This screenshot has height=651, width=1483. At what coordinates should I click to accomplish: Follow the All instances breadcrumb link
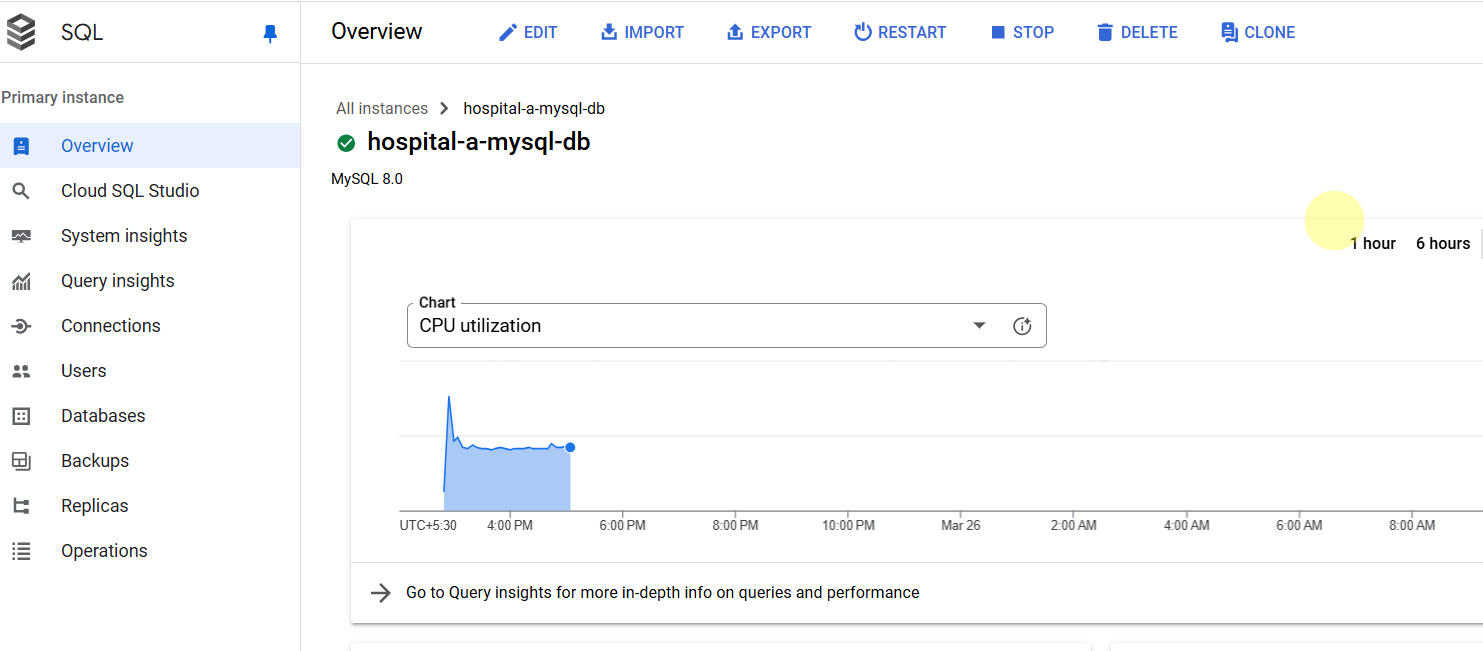pyautogui.click(x=382, y=108)
